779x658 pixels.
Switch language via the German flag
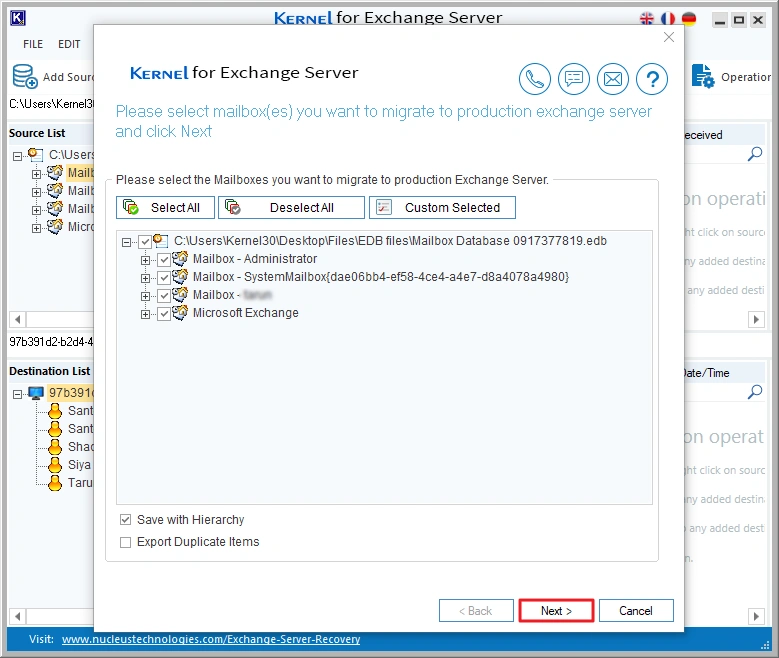[x=689, y=19]
